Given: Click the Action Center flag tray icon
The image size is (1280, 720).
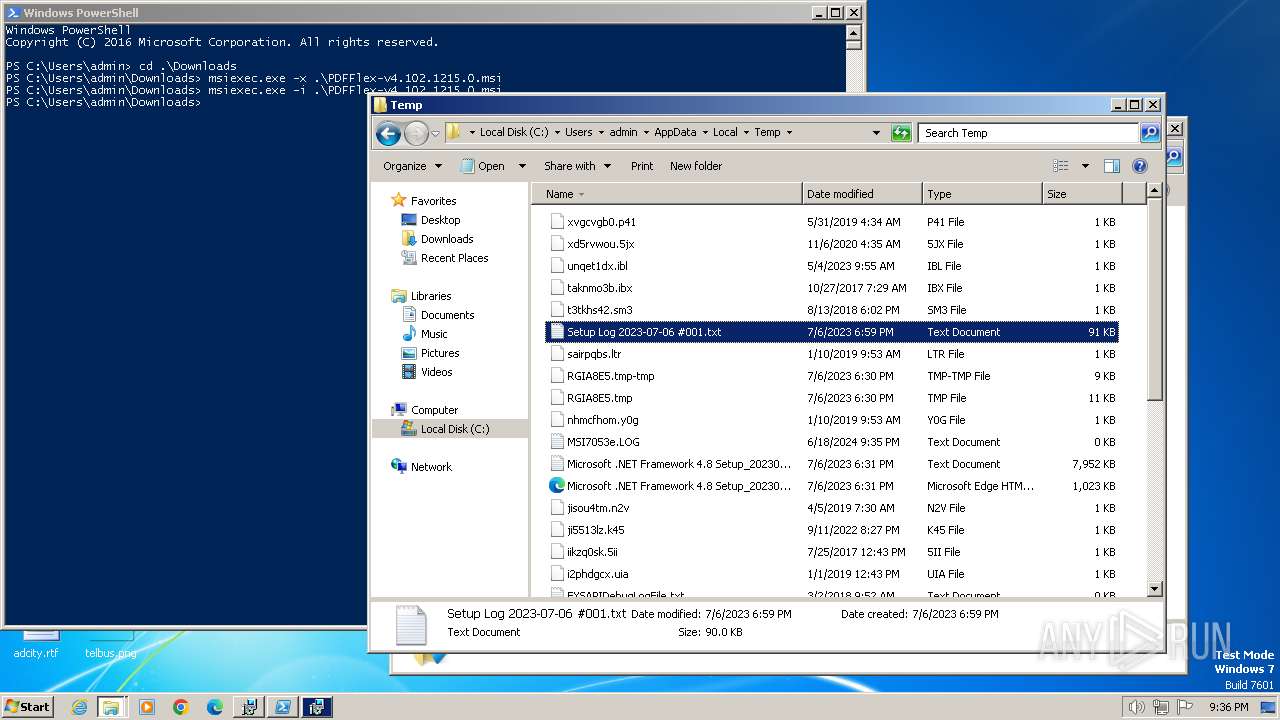Looking at the screenshot, I should (1185, 707).
